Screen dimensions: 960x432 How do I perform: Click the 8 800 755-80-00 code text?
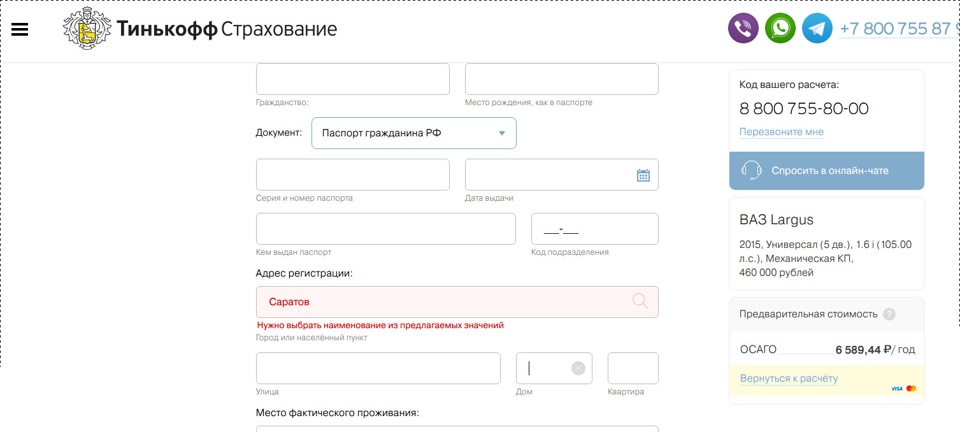tap(804, 108)
